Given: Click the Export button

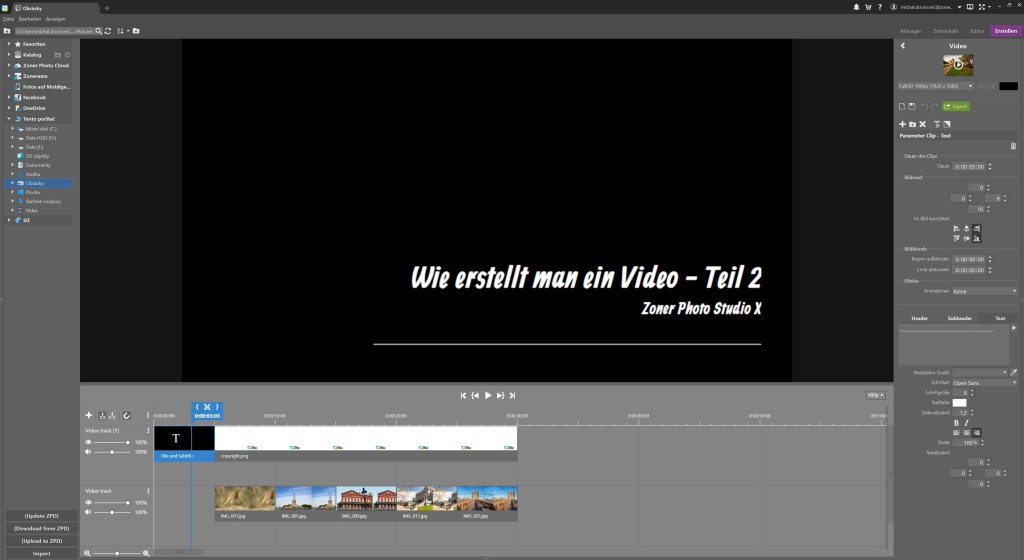Looking at the screenshot, I should pos(955,106).
